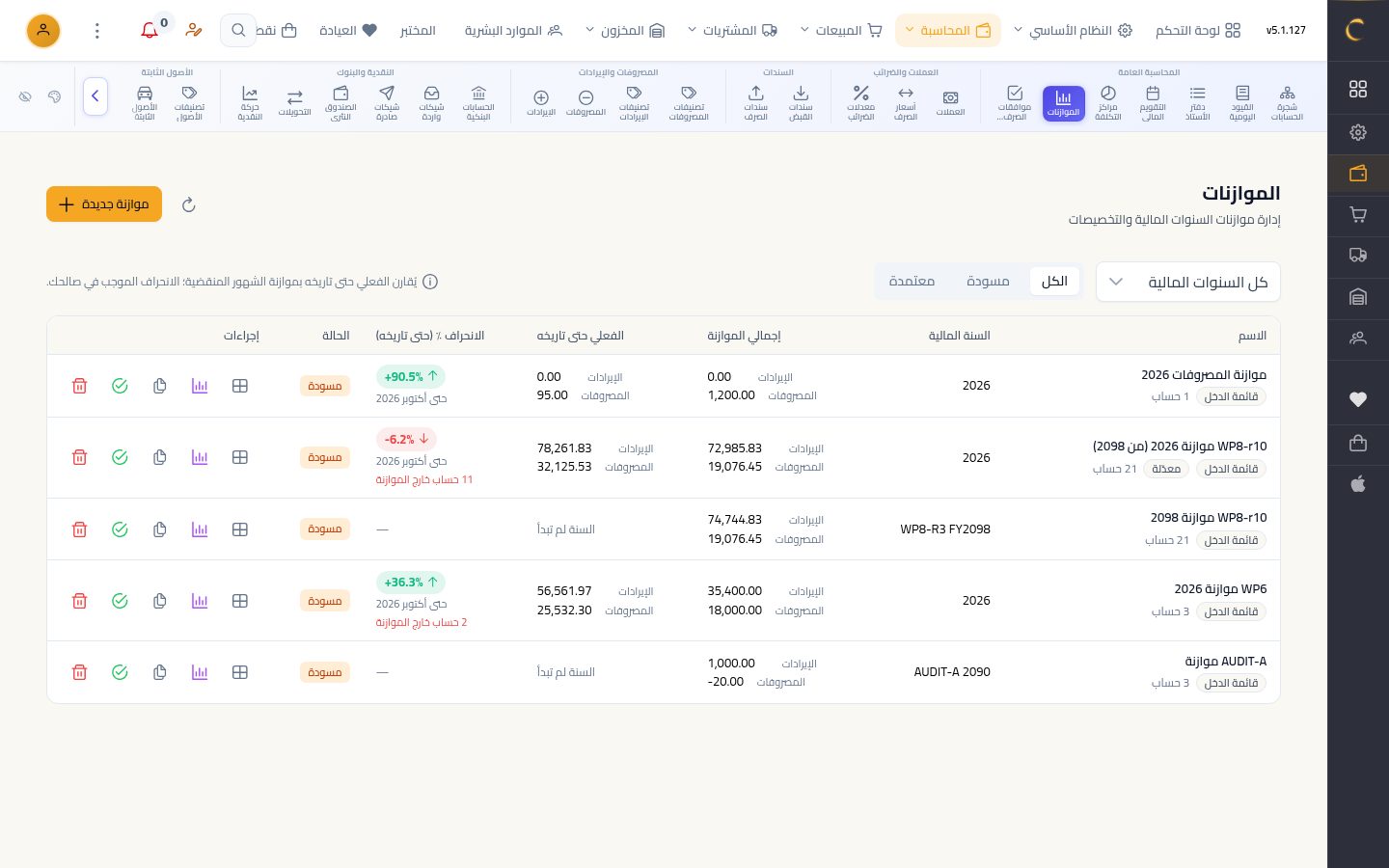The height and width of the screenshot is (868, 1389).
Task: Delete the AUDIT-A budget row
Action: [80, 672]
